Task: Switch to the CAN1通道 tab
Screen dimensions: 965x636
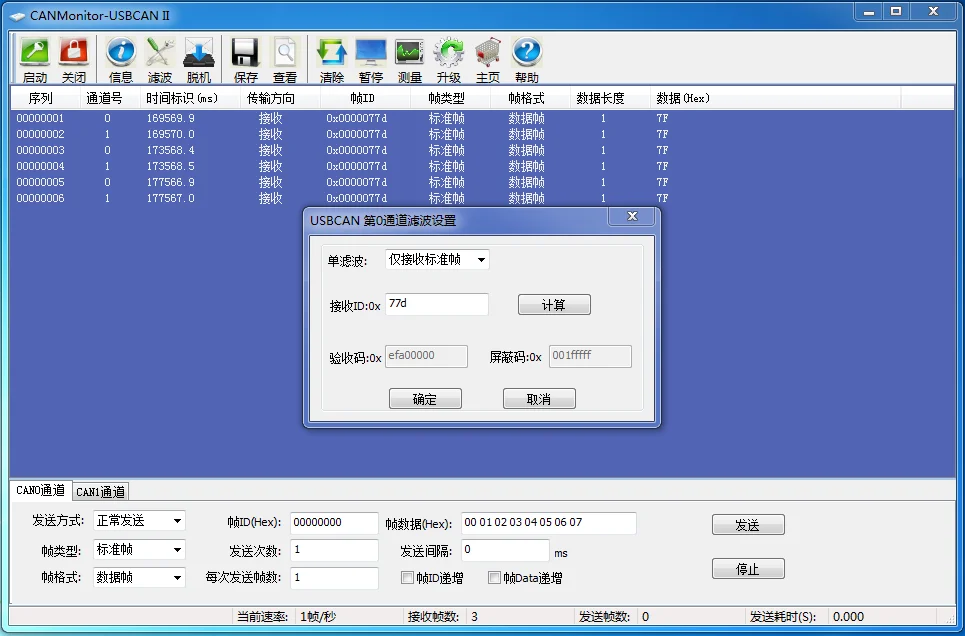Action: click(x=101, y=491)
